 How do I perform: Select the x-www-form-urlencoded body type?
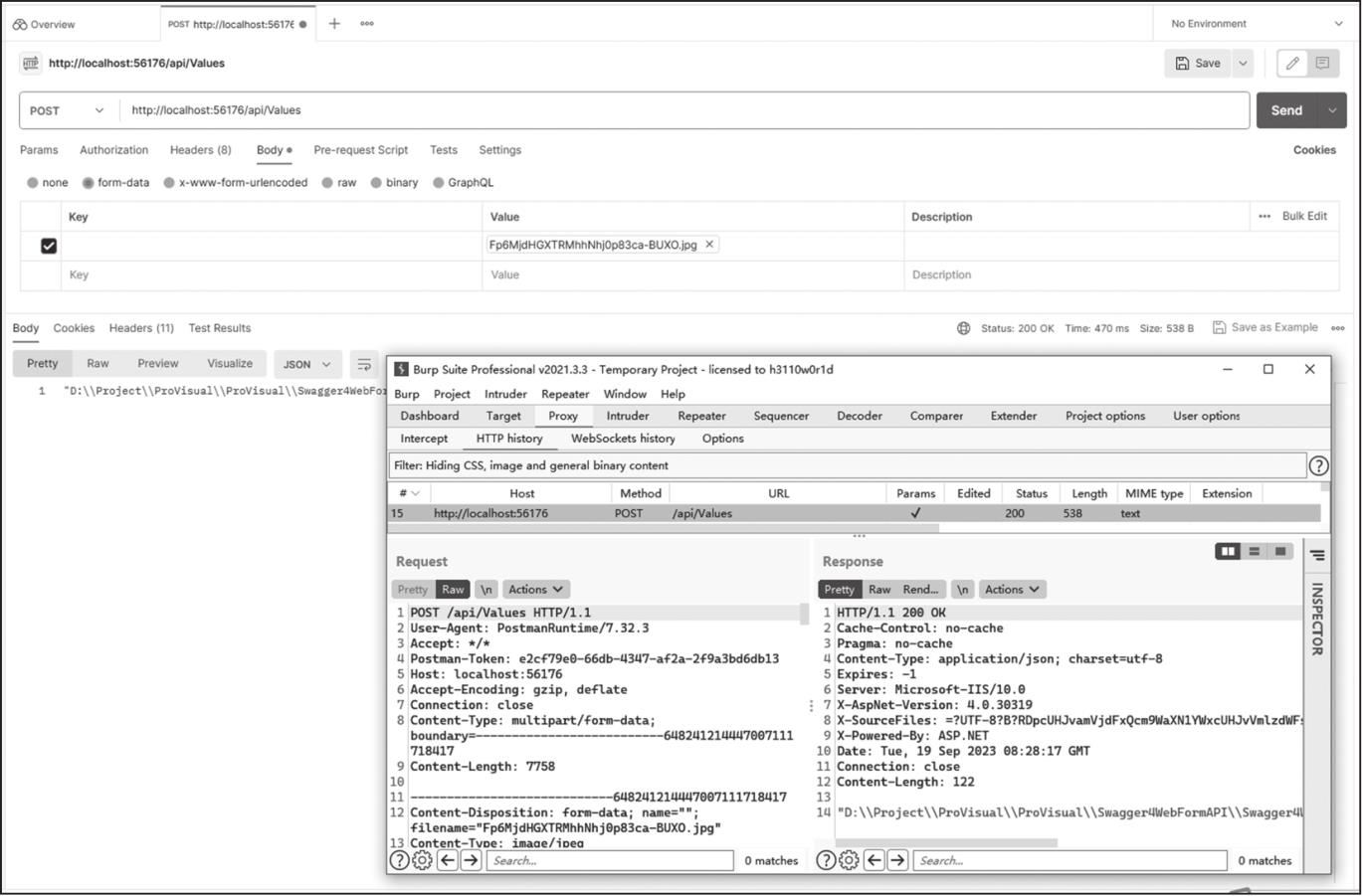pyautogui.click(x=169, y=183)
